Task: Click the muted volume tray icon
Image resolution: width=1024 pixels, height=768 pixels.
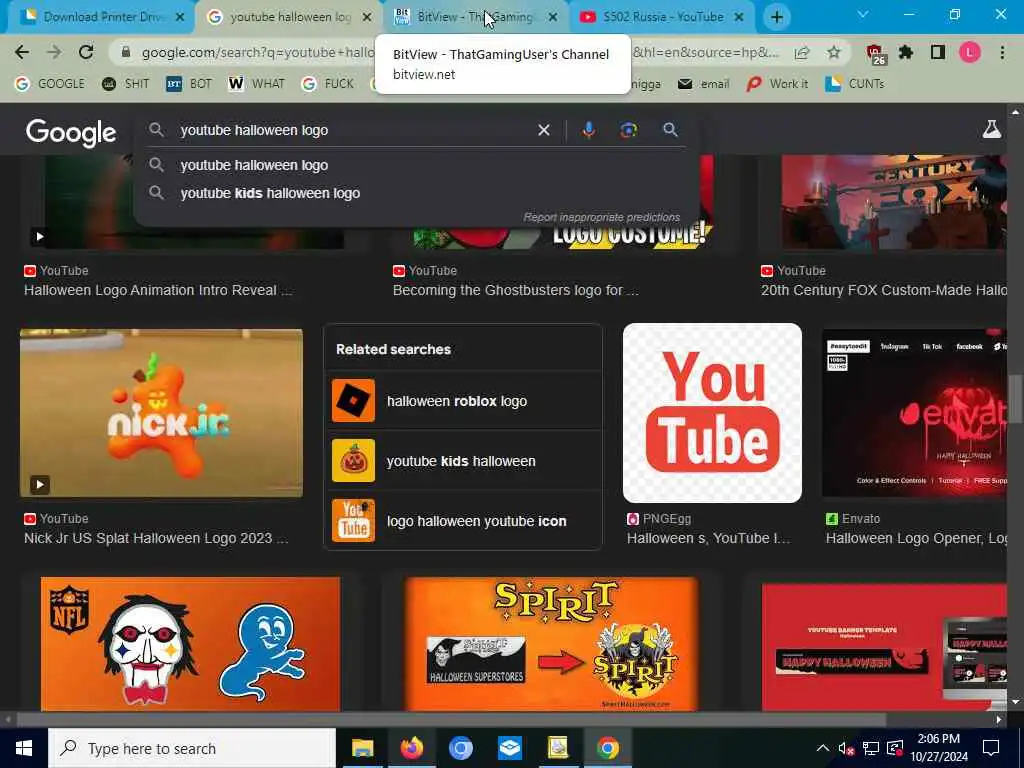Action: tap(846, 748)
